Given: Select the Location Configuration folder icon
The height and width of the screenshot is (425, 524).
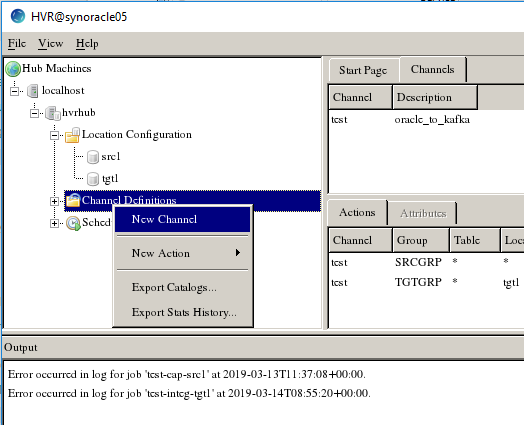Looking at the screenshot, I should [73, 135].
